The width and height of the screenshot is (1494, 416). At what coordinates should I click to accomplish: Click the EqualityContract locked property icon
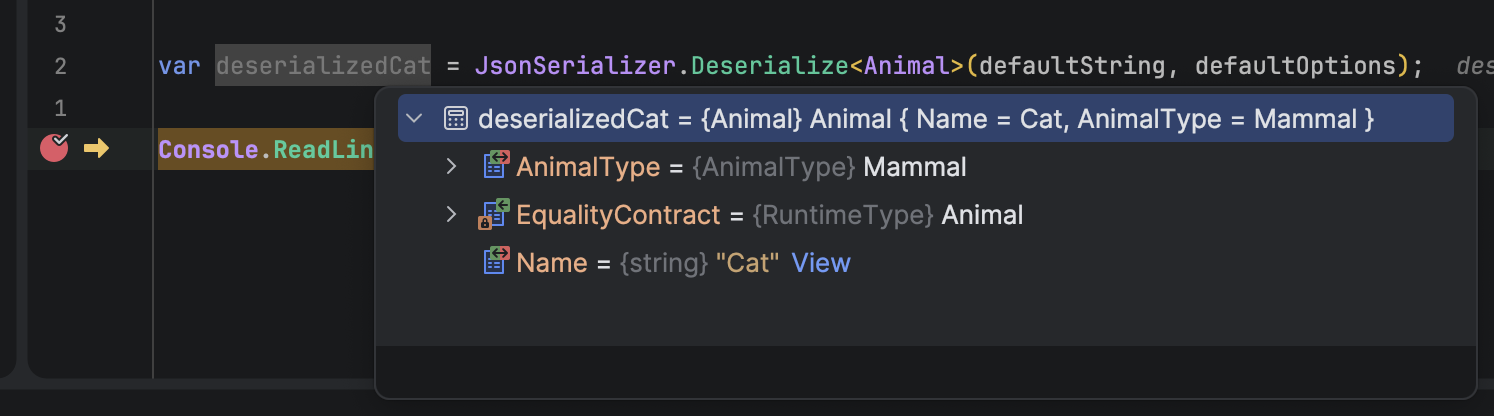coord(495,215)
